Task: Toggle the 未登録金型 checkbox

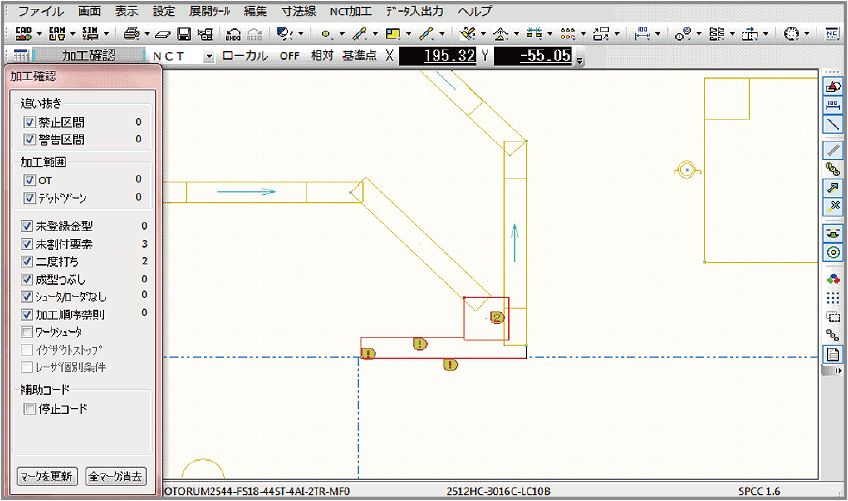Action: tap(26, 226)
